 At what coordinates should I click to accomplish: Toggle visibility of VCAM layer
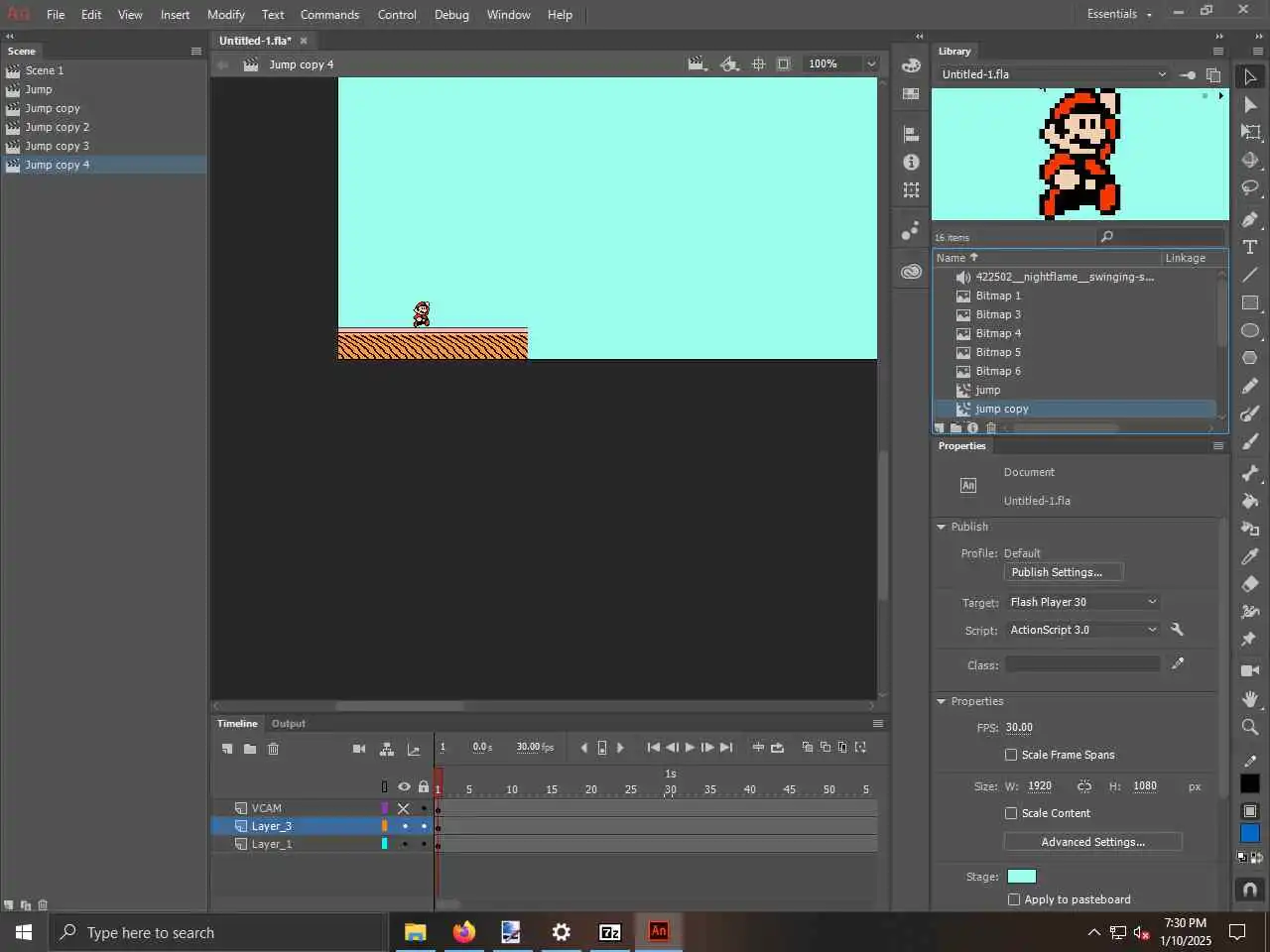[404, 808]
